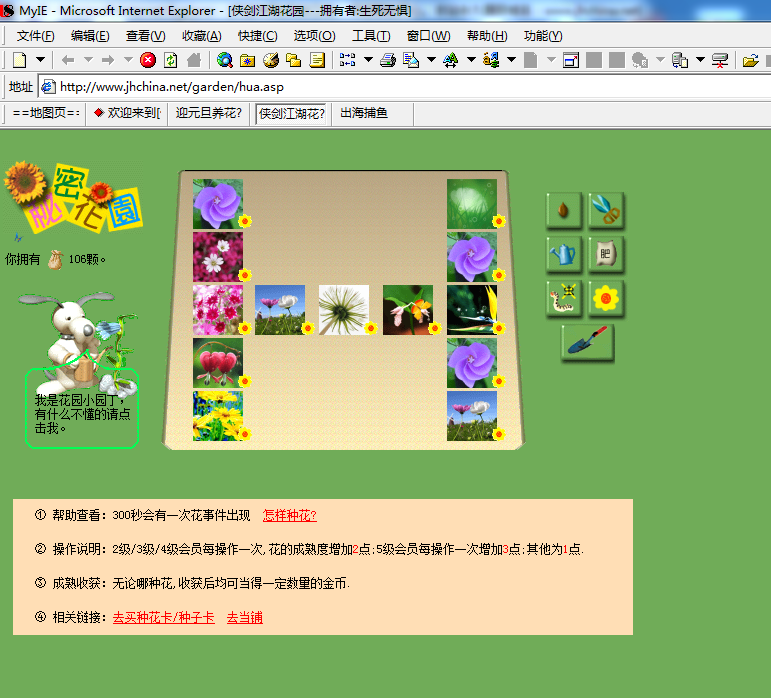Click the open folder toolbar icon
The width and height of the screenshot is (771, 698).
[750, 60]
